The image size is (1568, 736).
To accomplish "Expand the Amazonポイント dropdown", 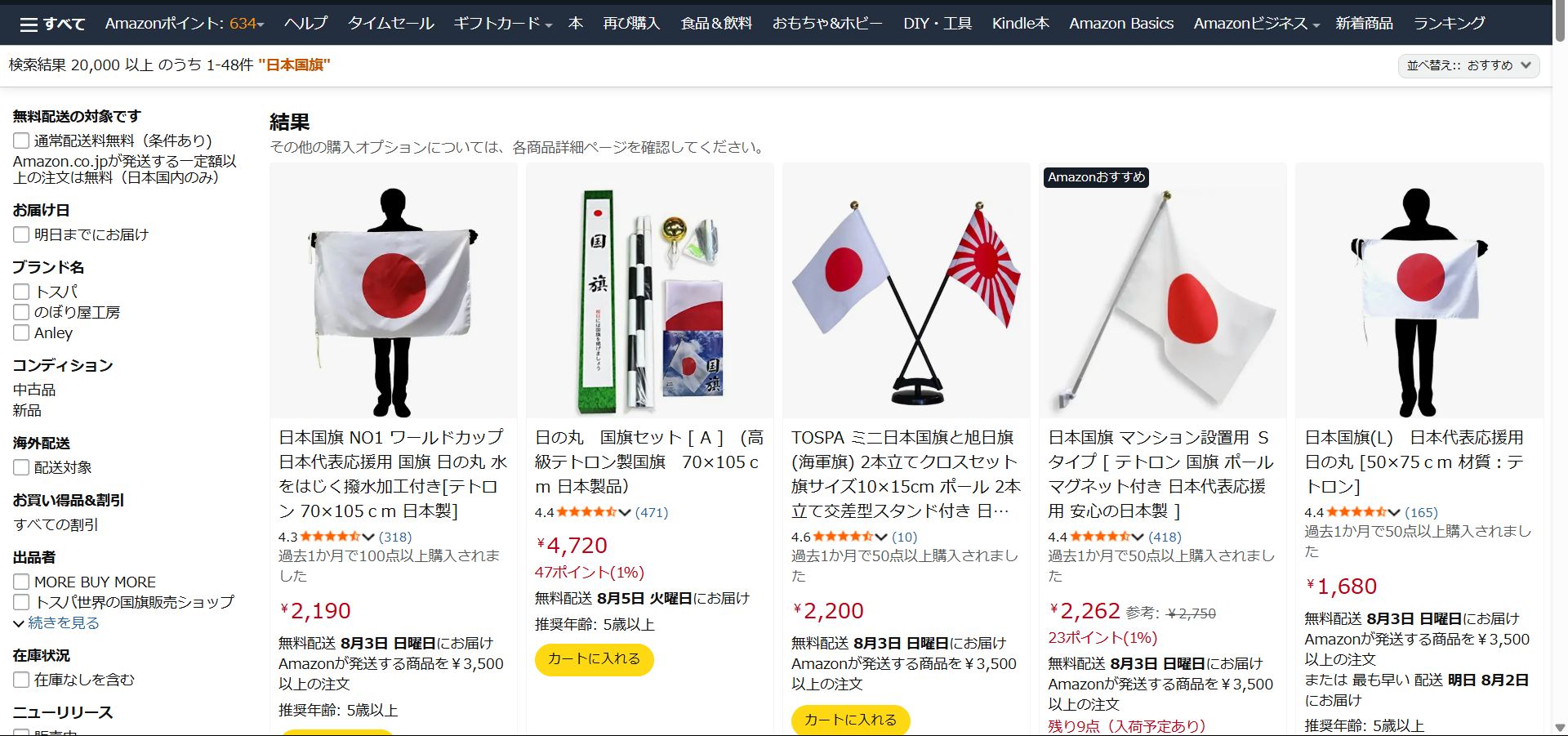I will [185, 24].
